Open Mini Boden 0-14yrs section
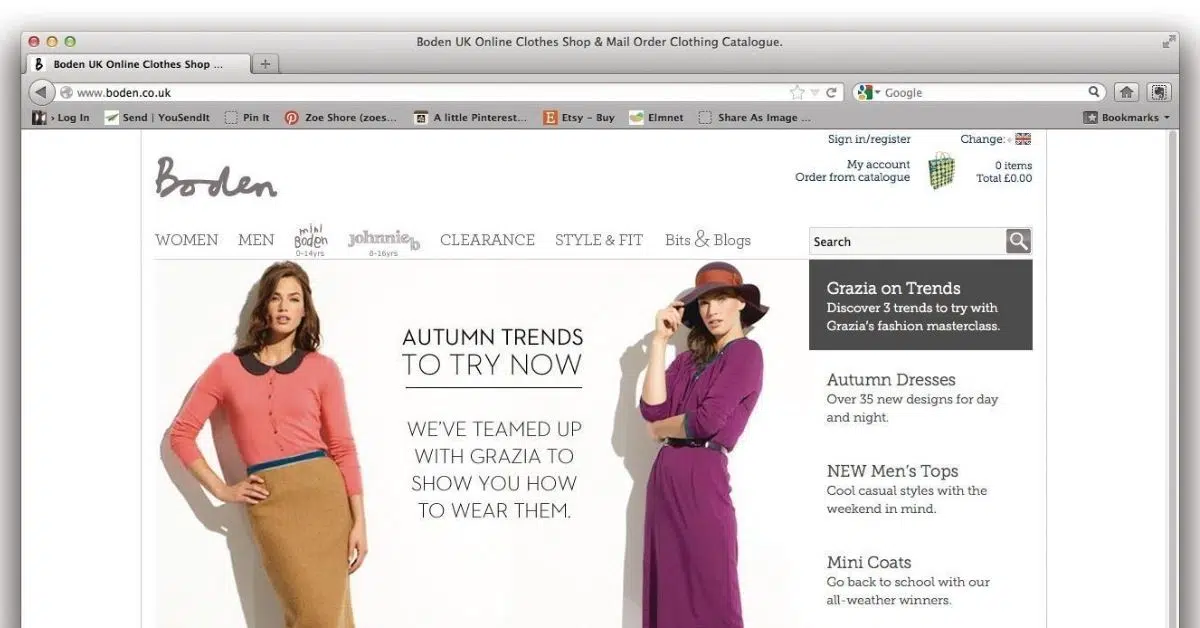1200x628 pixels. tap(311, 240)
